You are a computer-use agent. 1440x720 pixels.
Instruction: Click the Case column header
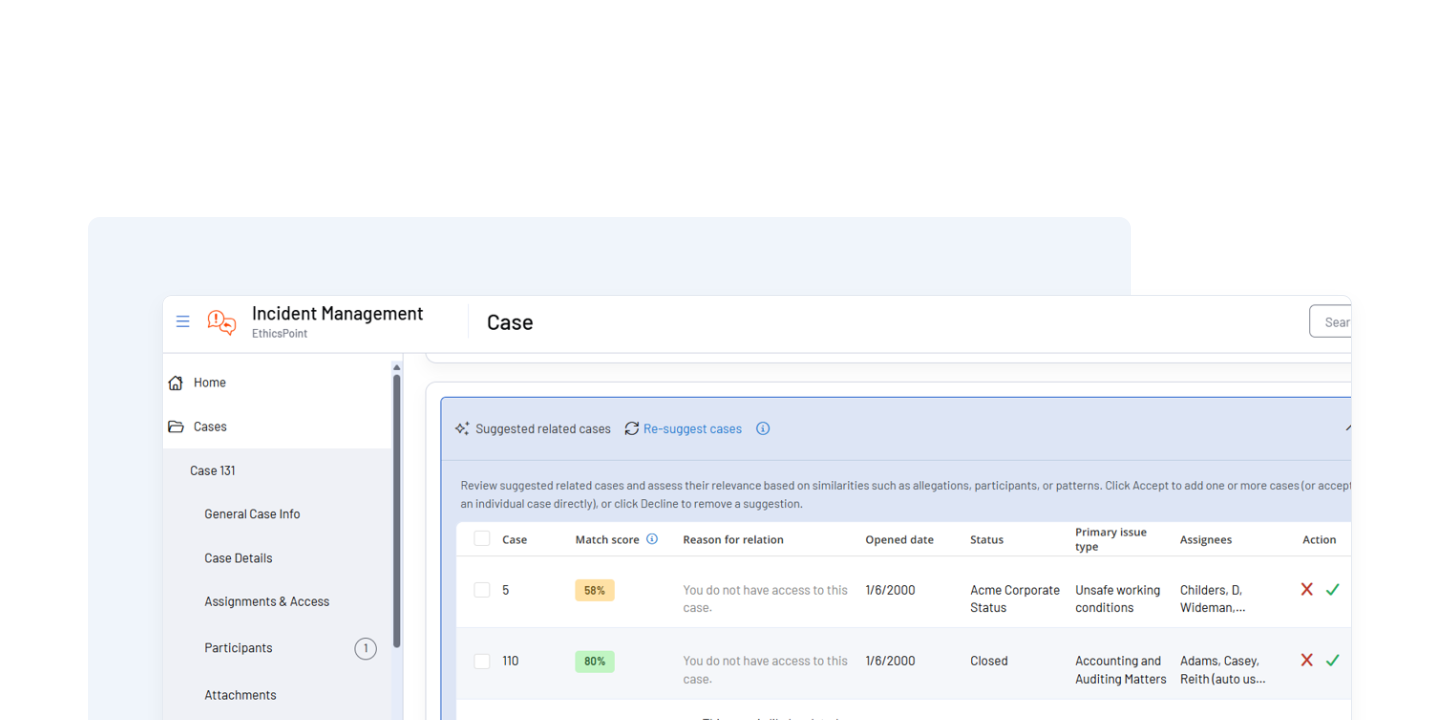(x=514, y=540)
